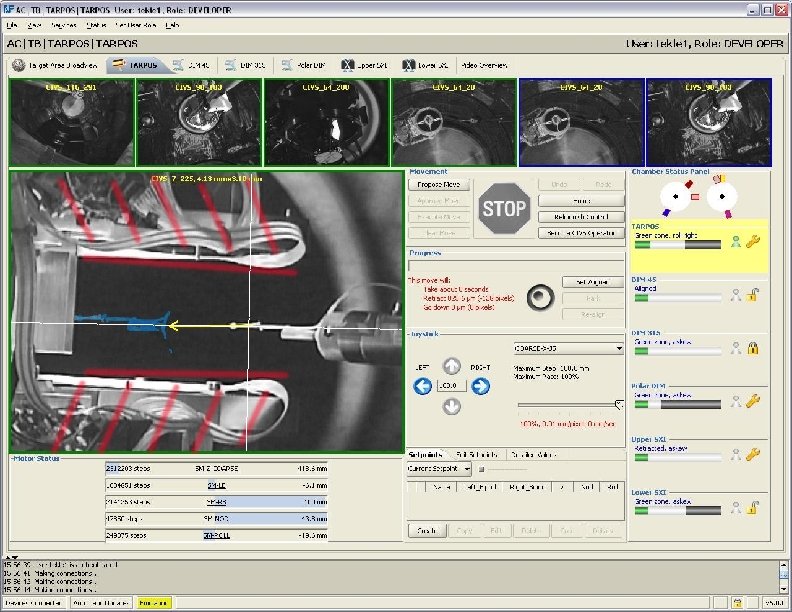Toggle the DIM 45 open padlock
792x612 pixels.
753,295
